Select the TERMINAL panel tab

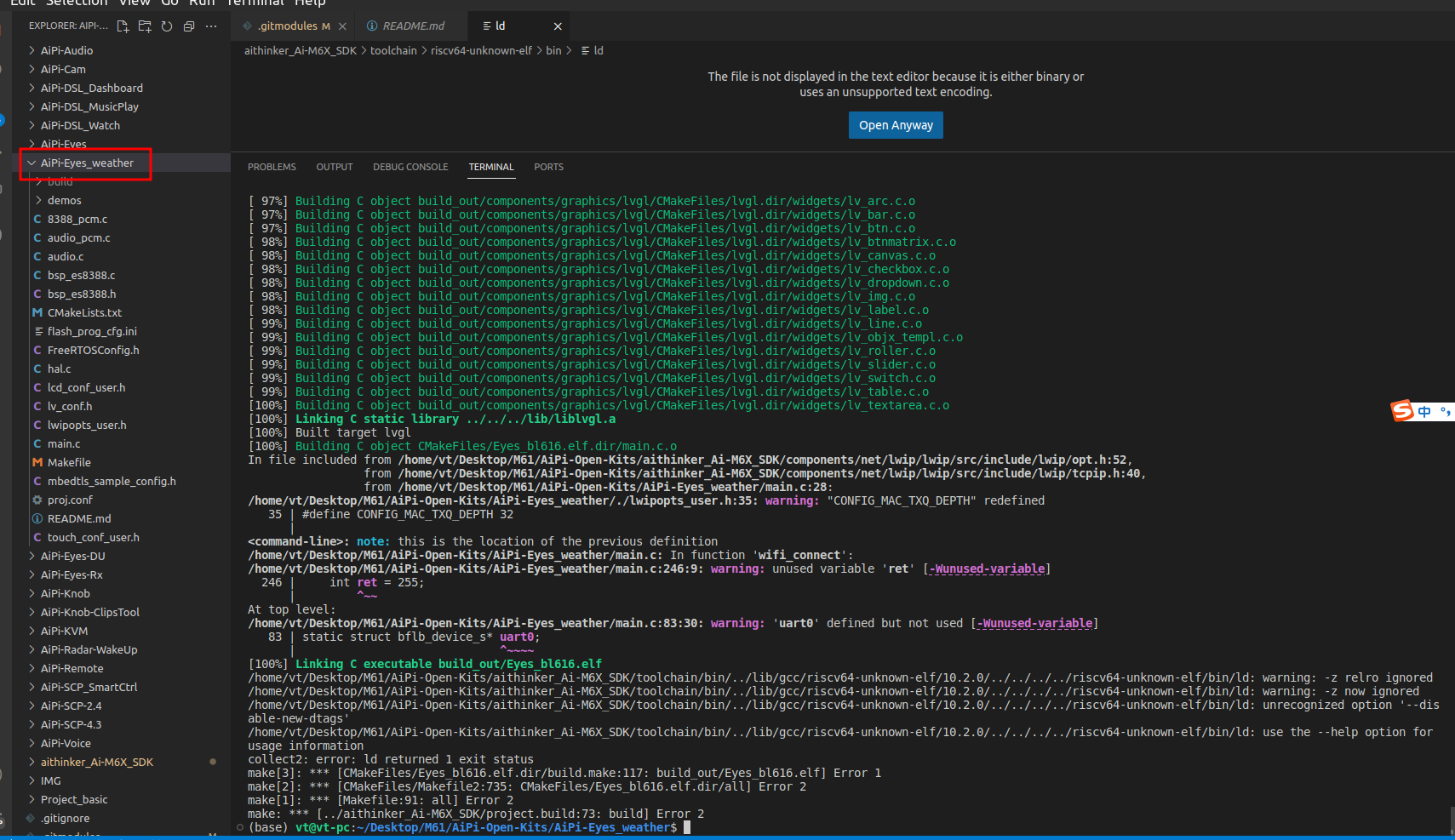pyautogui.click(x=491, y=167)
